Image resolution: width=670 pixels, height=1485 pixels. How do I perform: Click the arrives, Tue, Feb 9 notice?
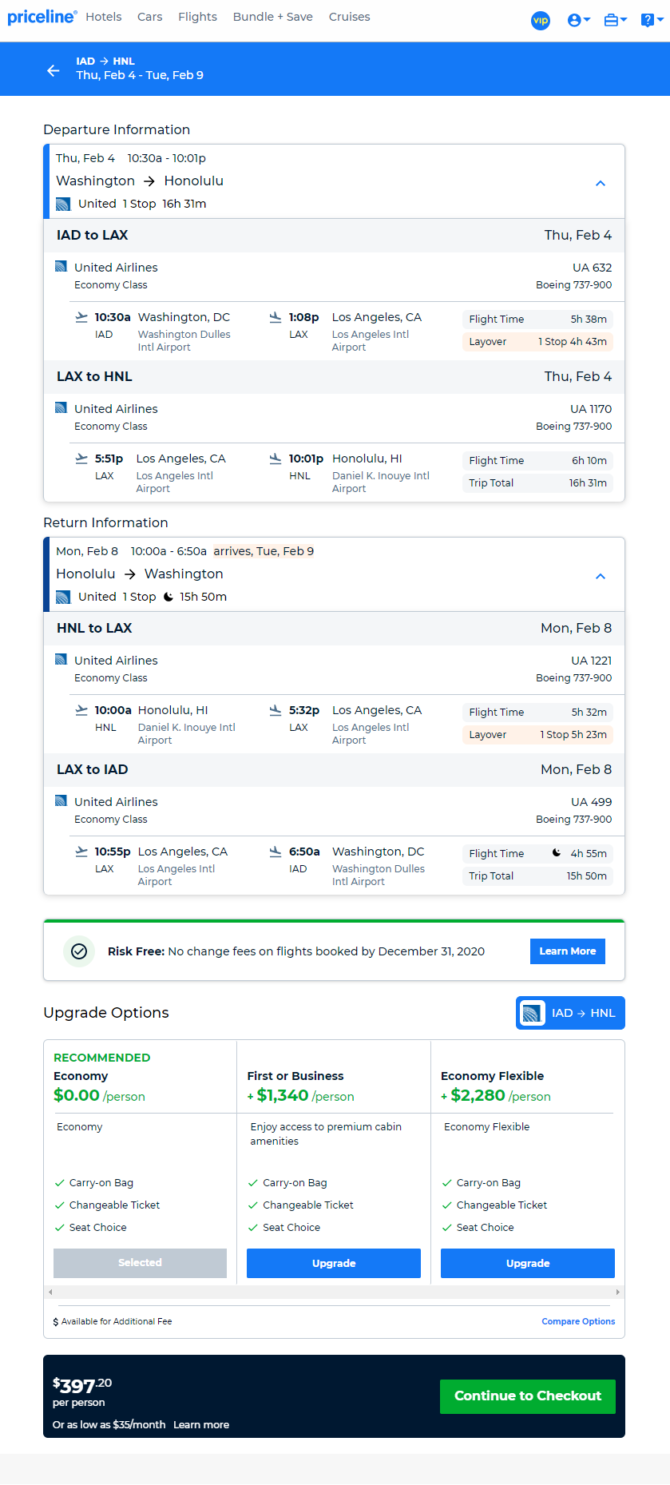[x=264, y=551]
